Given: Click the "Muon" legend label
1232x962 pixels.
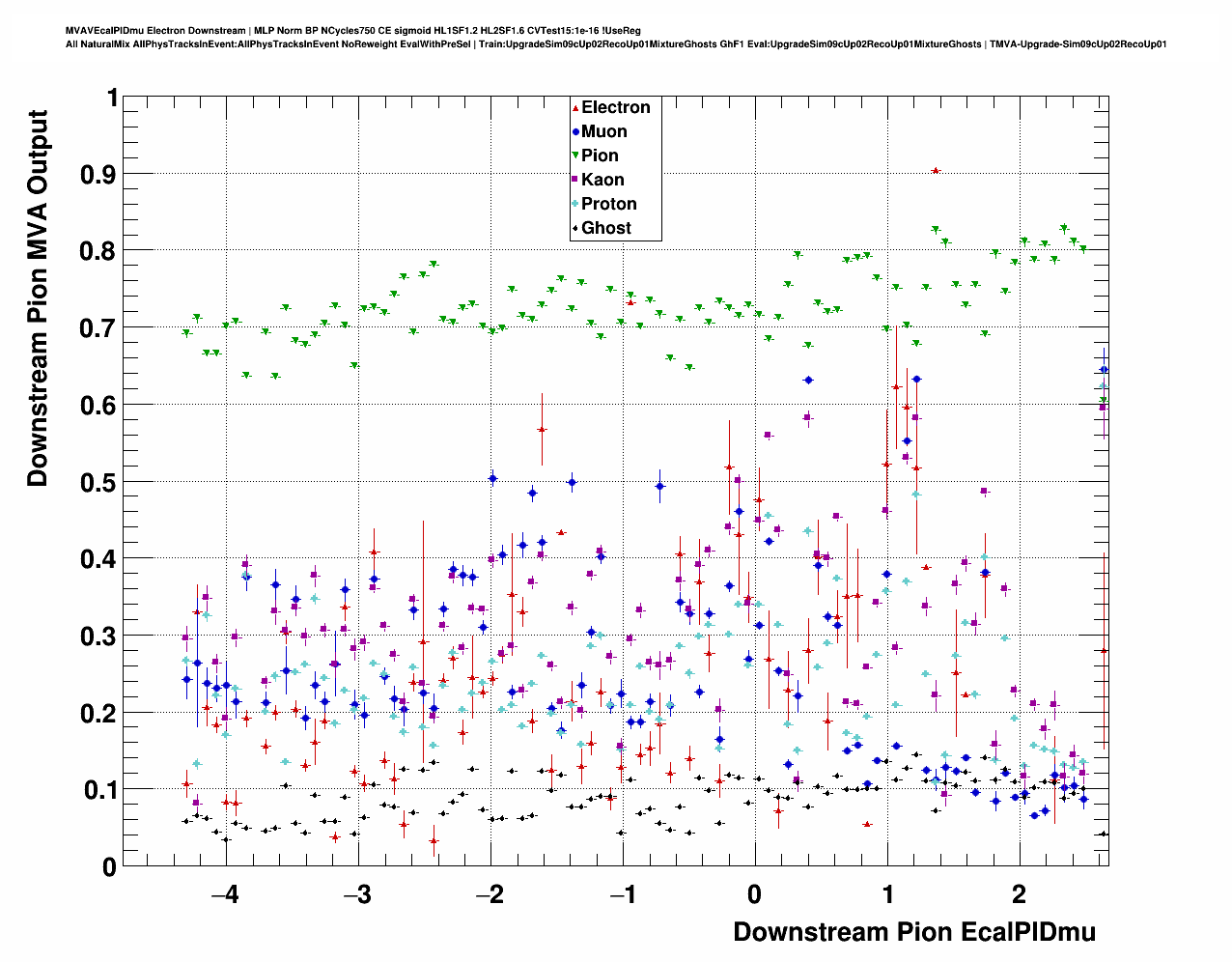Looking at the screenshot, I should pos(604,131).
